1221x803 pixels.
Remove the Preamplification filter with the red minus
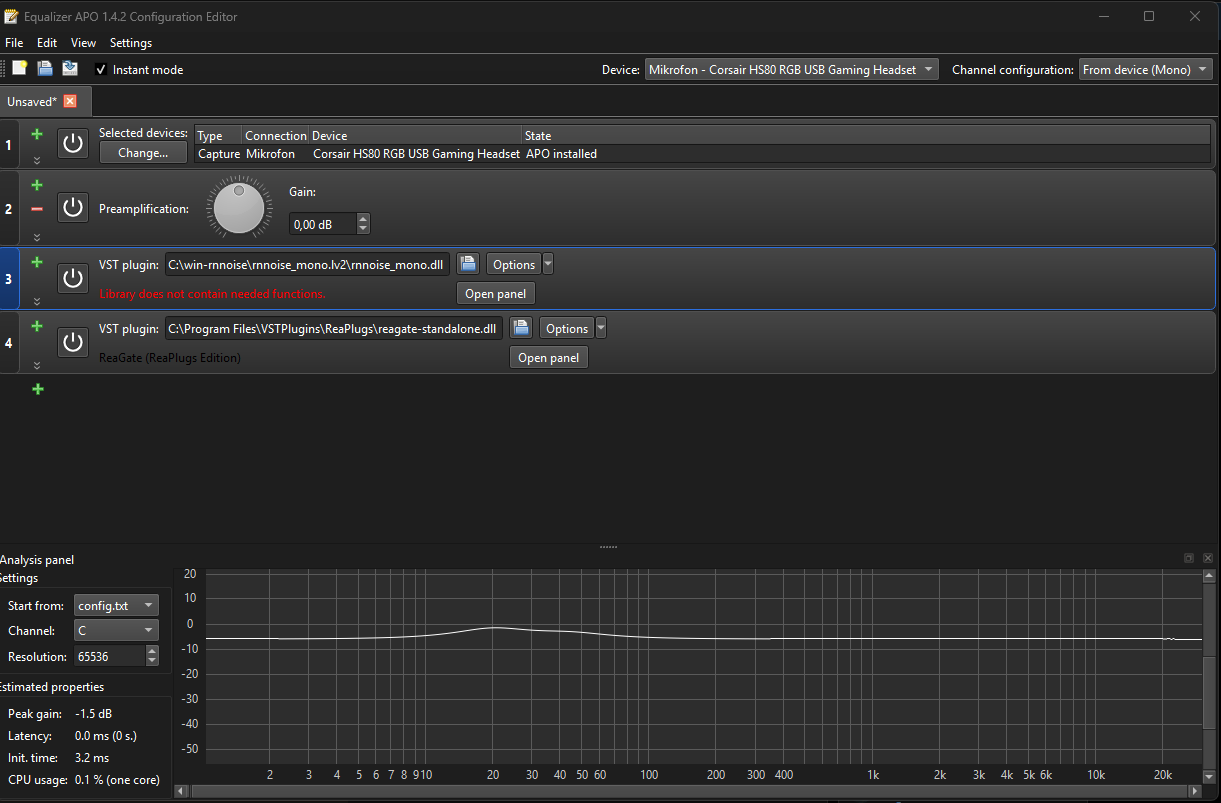(x=37, y=209)
